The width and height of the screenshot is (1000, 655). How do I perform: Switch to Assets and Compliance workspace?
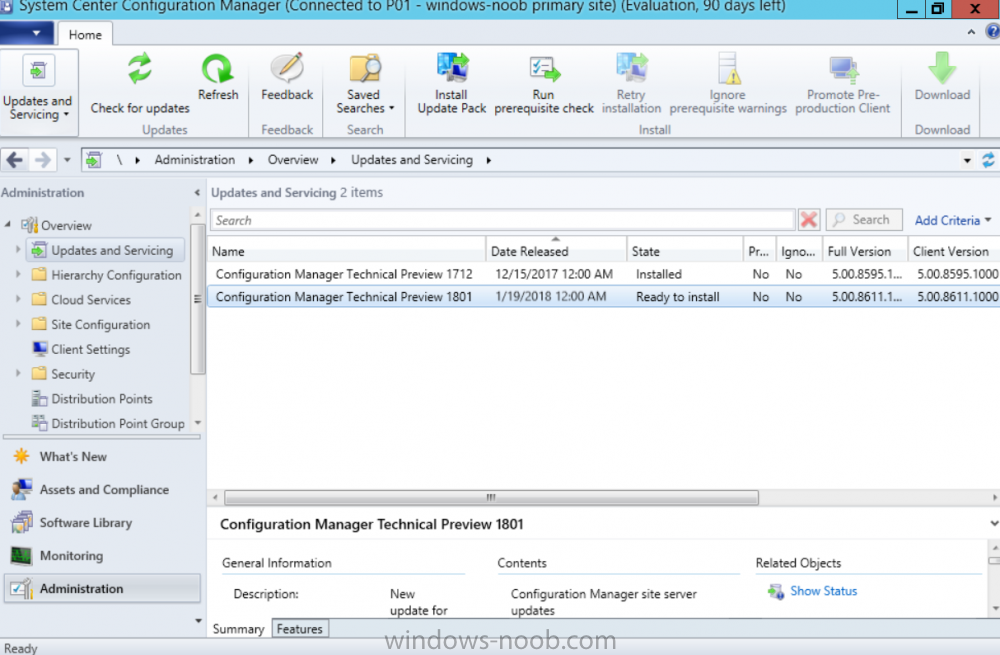102,490
